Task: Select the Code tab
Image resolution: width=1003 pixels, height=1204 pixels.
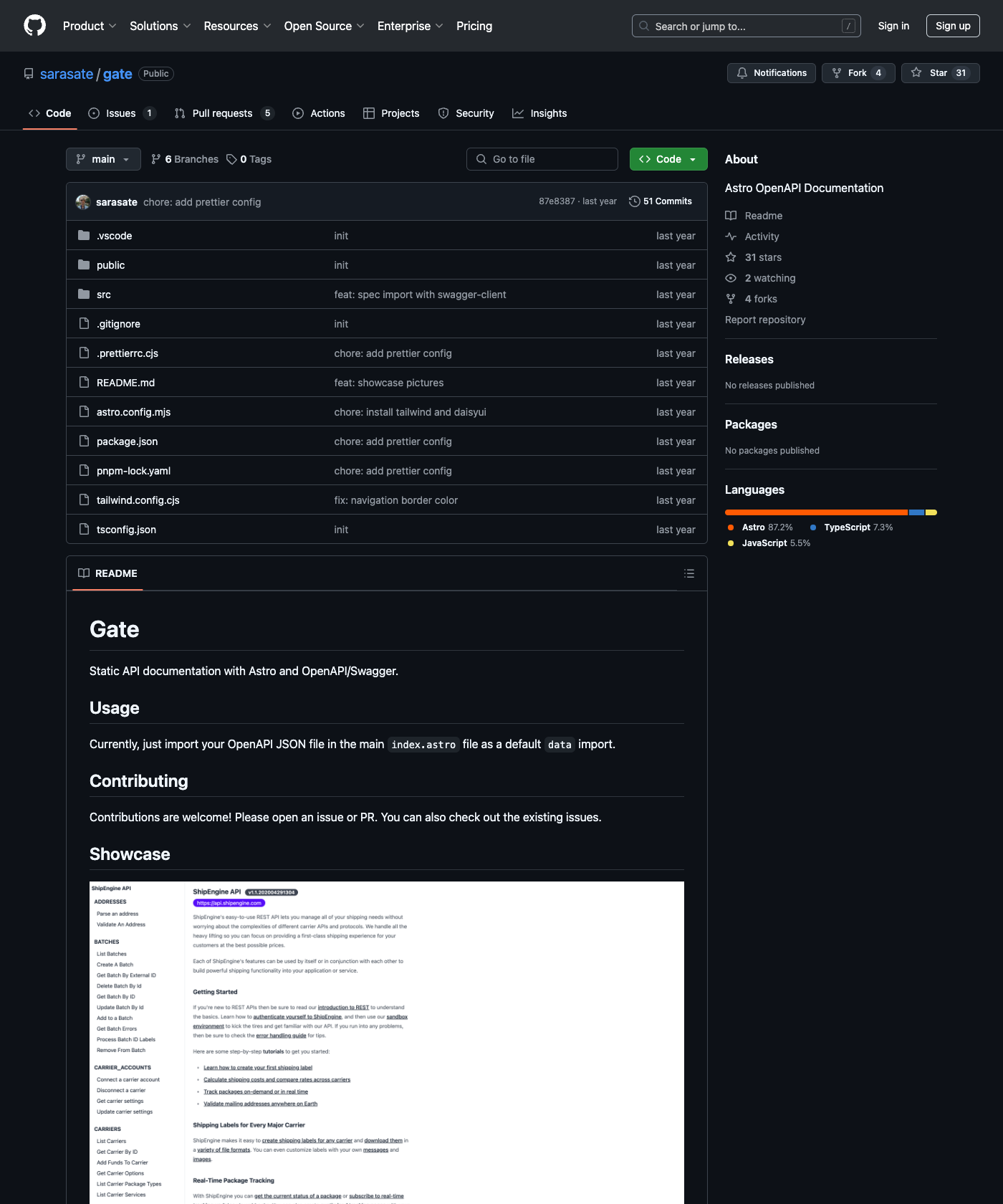Action: 50,113
